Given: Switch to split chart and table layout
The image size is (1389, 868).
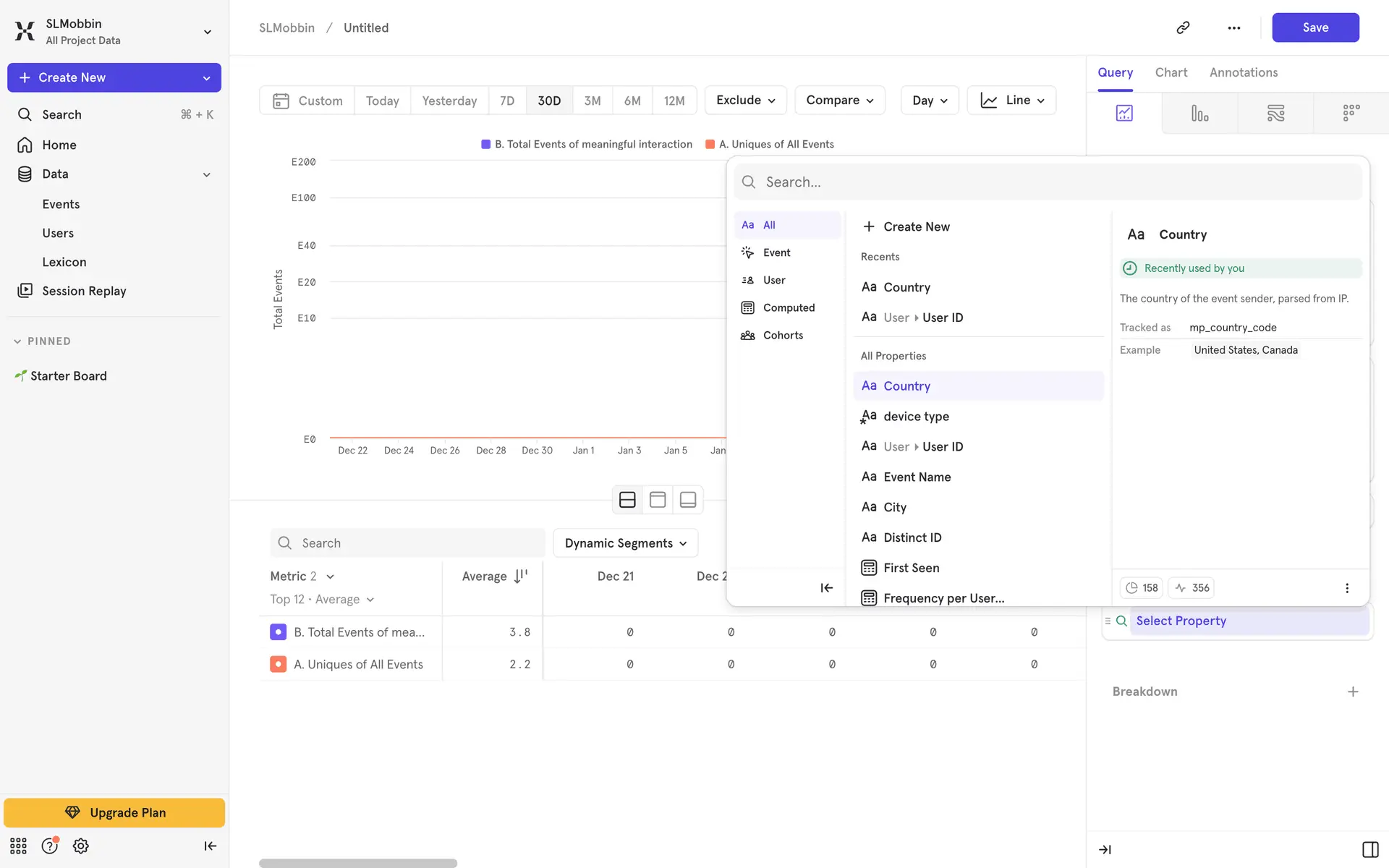Looking at the screenshot, I should pos(627,500).
